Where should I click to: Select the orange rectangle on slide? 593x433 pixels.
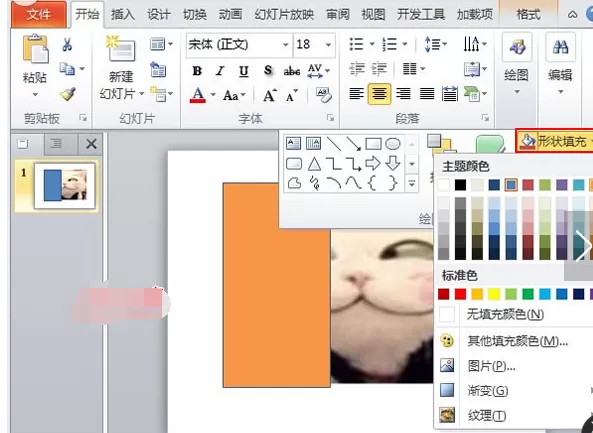coord(276,285)
